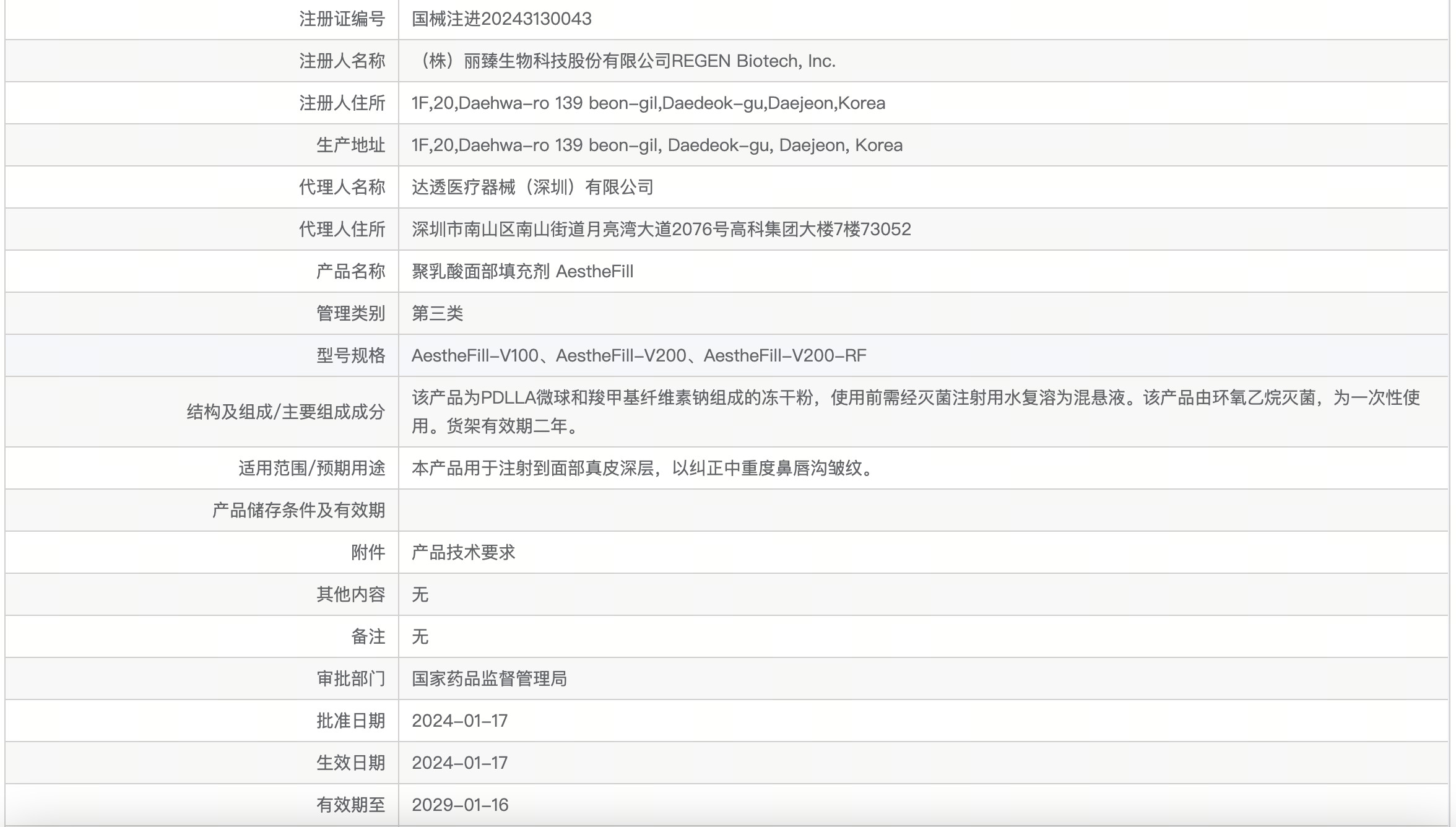Select the 代理人住所 label
The image size is (1456, 827).
click(x=342, y=229)
